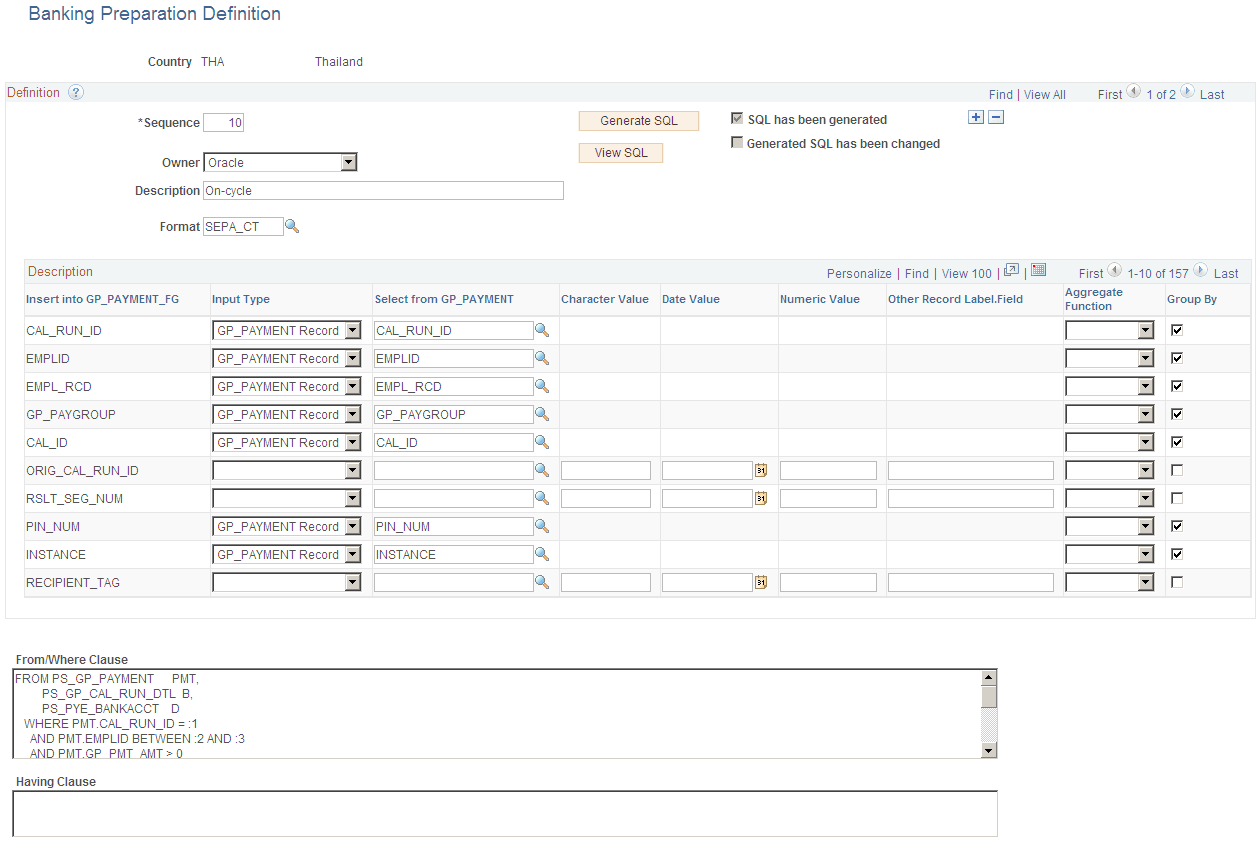
Task: Click the From/Where Clause scrollbar down arrow
Action: pyautogui.click(x=989, y=749)
